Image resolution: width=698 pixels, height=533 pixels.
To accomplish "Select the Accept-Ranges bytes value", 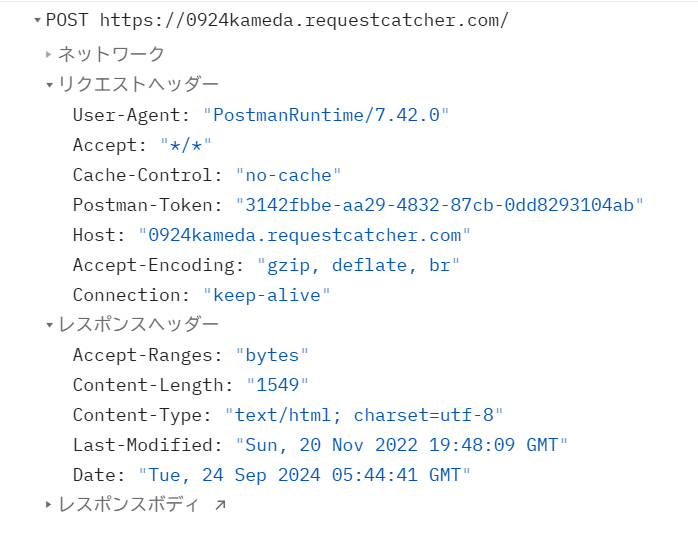I will pos(272,355).
